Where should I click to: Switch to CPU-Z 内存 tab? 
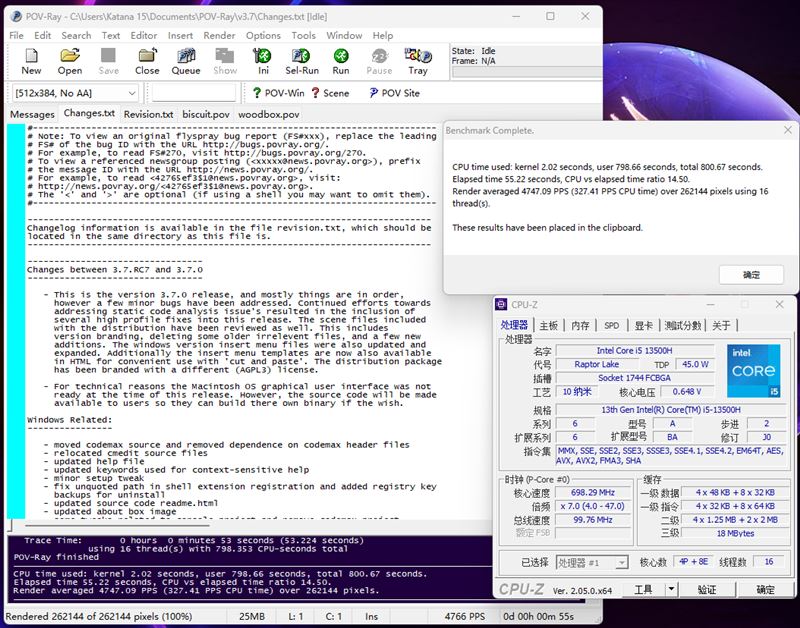point(580,325)
